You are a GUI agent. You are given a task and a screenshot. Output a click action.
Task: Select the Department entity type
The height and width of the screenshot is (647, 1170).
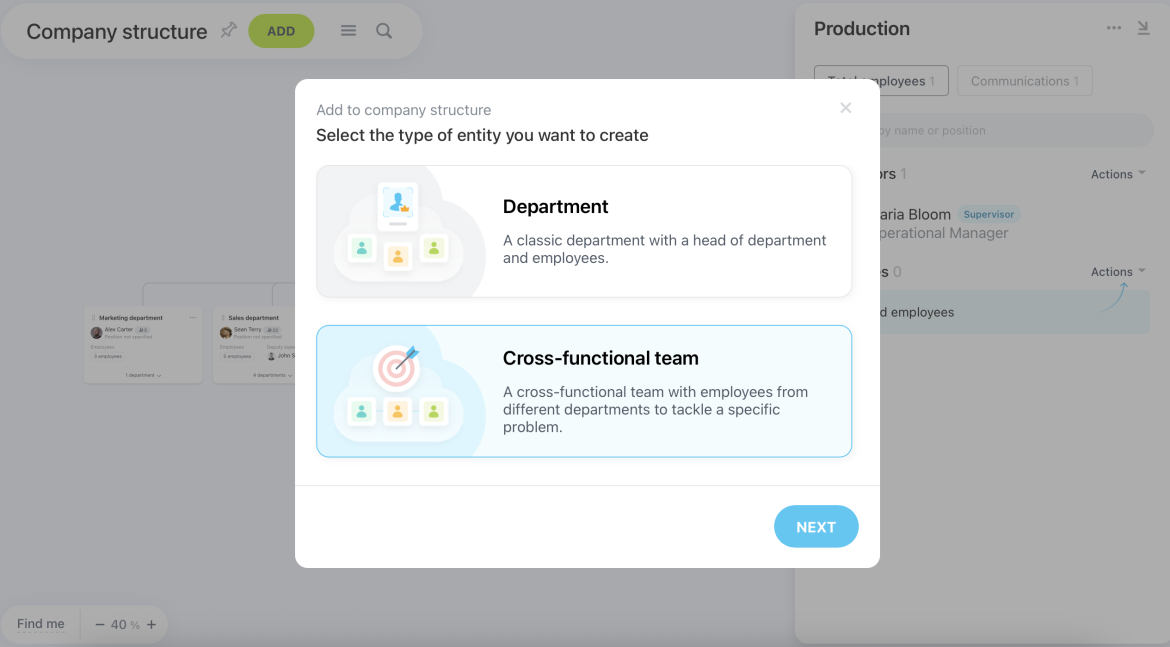point(584,231)
